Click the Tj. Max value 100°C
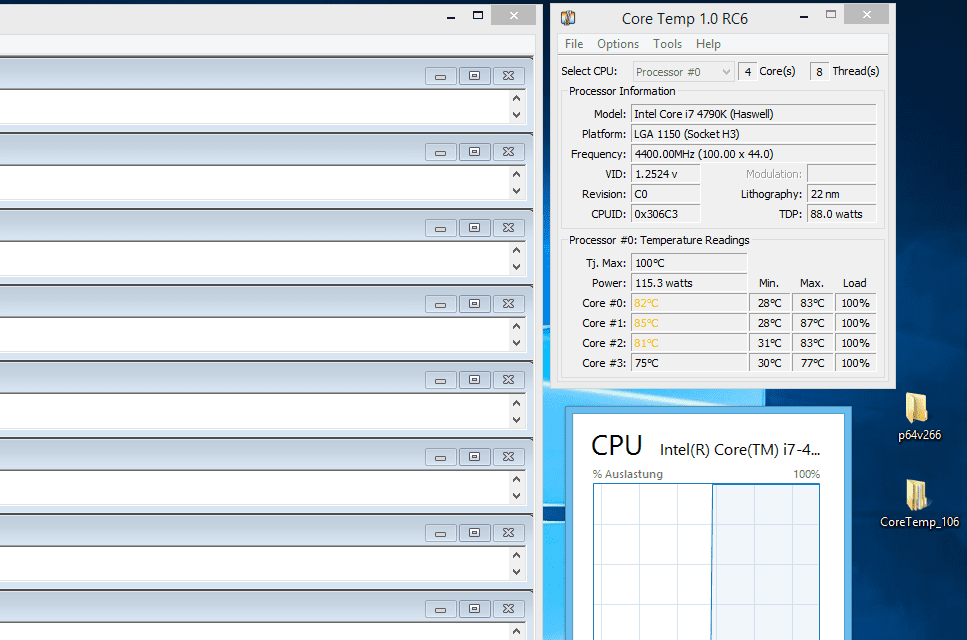Image resolution: width=967 pixels, height=640 pixels. 689,263
